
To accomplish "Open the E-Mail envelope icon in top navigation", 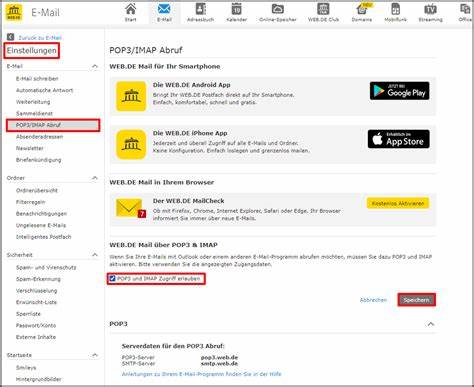I will (x=164, y=9).
